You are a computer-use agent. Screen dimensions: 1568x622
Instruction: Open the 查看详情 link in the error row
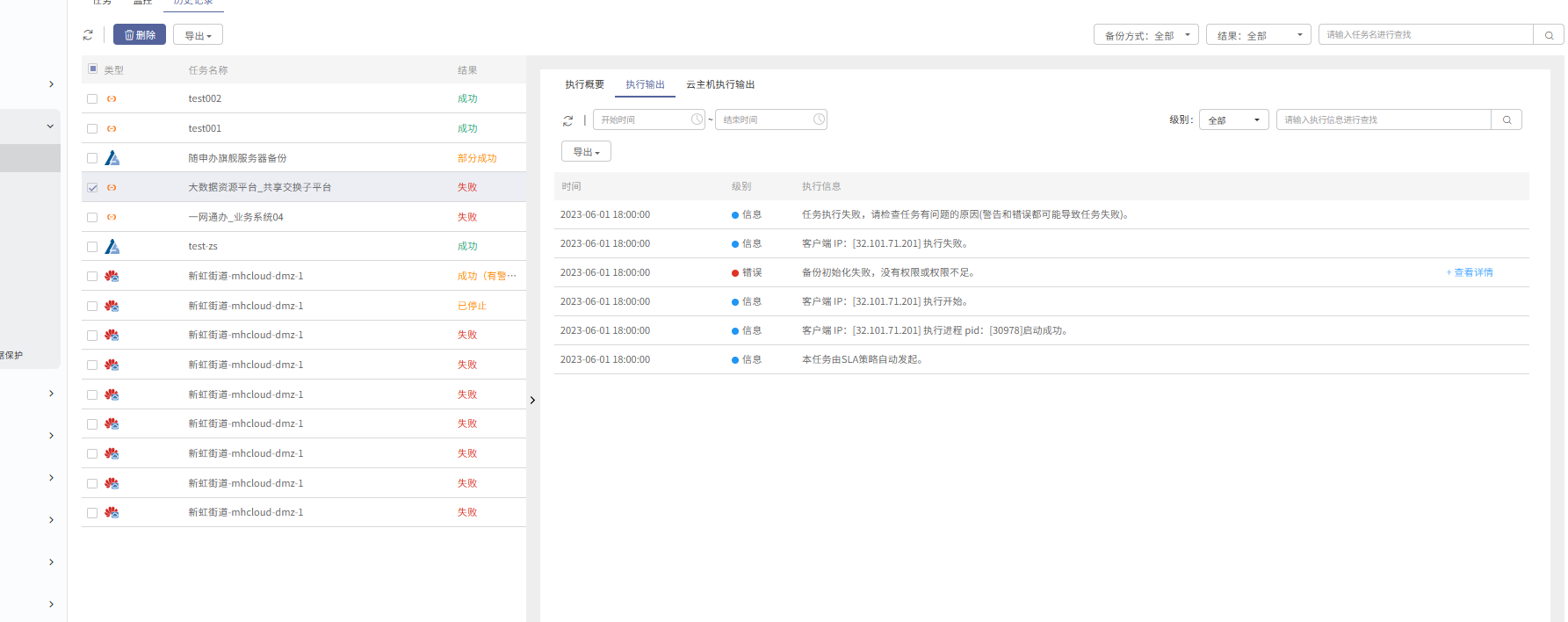[1470, 272]
